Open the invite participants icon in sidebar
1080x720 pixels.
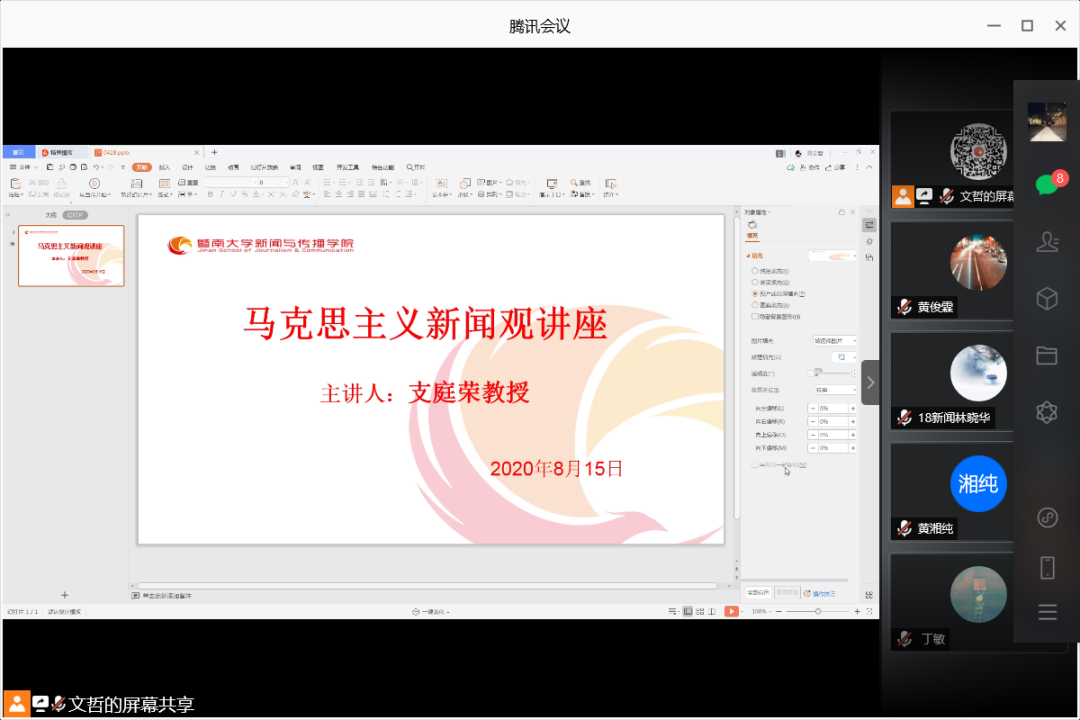coord(1047,241)
